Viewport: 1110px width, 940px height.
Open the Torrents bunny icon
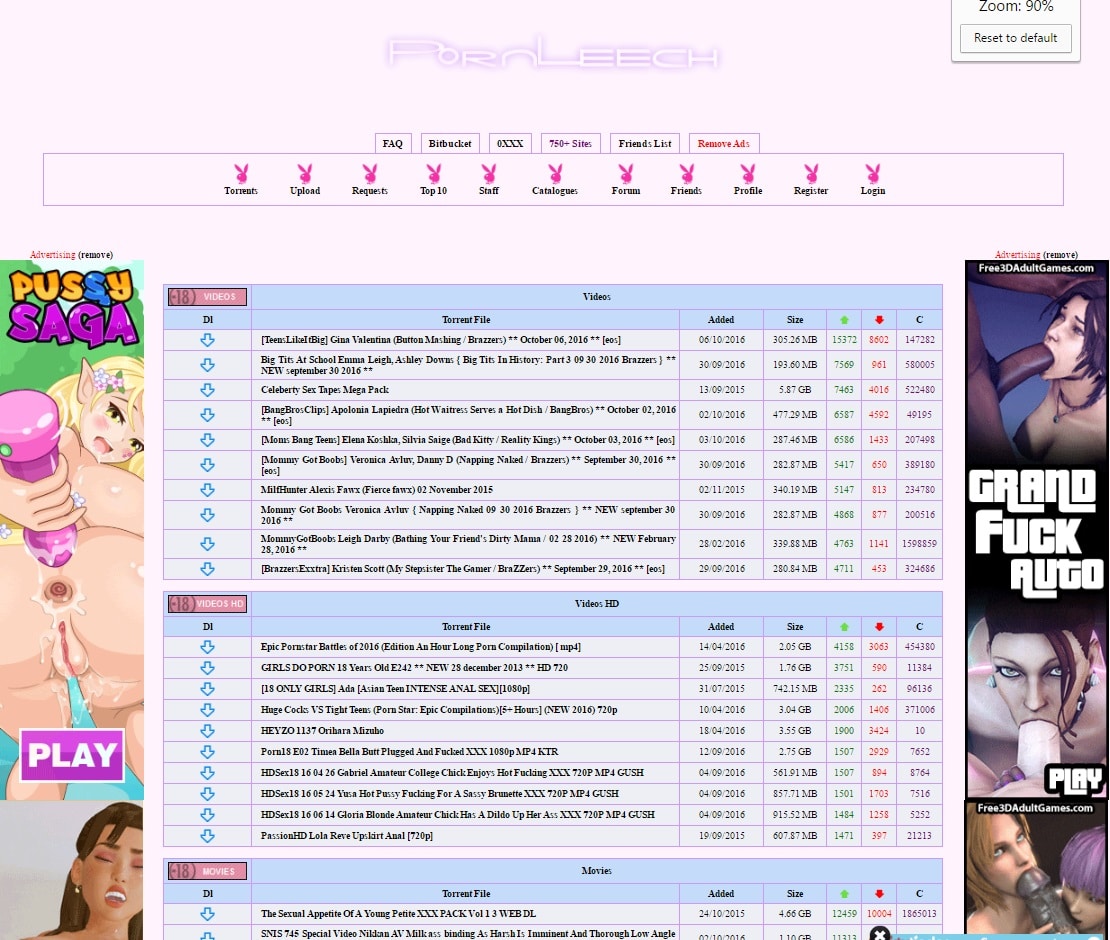pyautogui.click(x=241, y=173)
